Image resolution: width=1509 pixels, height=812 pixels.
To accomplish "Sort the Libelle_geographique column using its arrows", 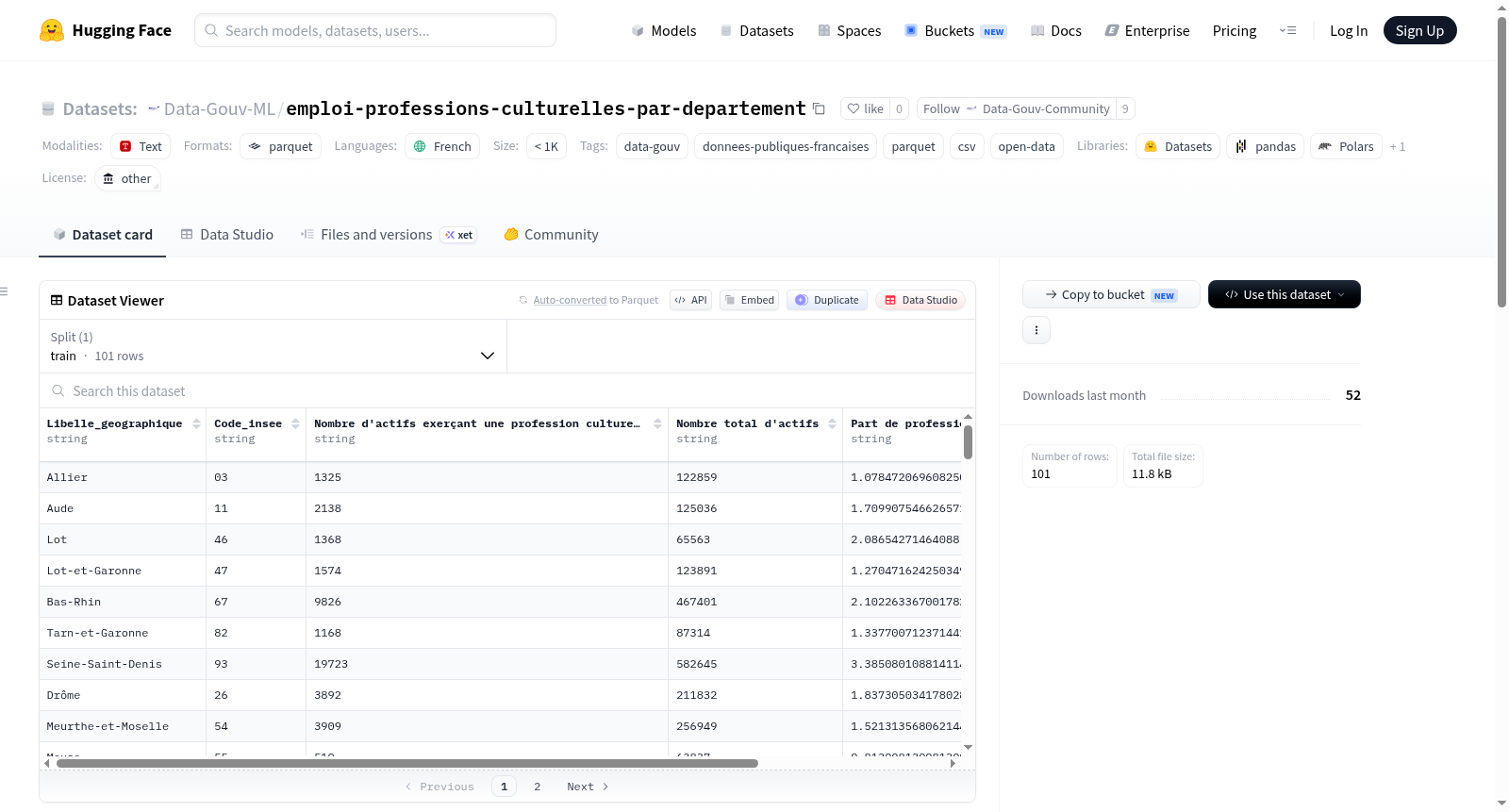I will [x=196, y=423].
